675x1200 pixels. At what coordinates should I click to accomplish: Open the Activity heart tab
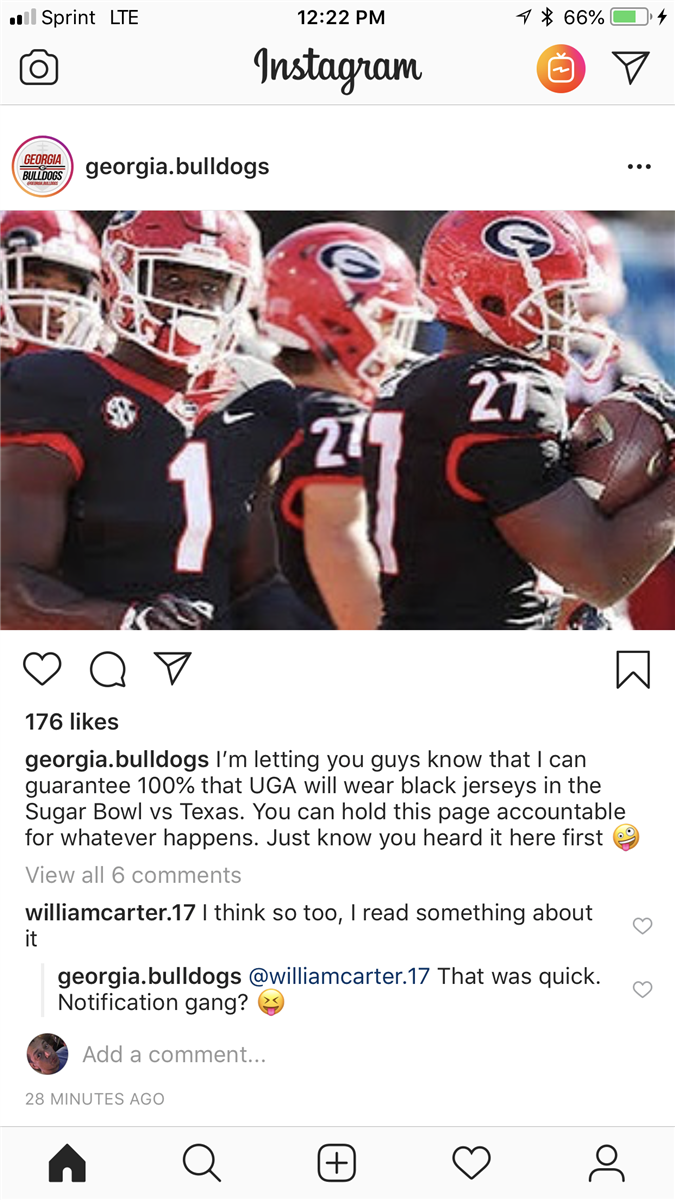472,1163
